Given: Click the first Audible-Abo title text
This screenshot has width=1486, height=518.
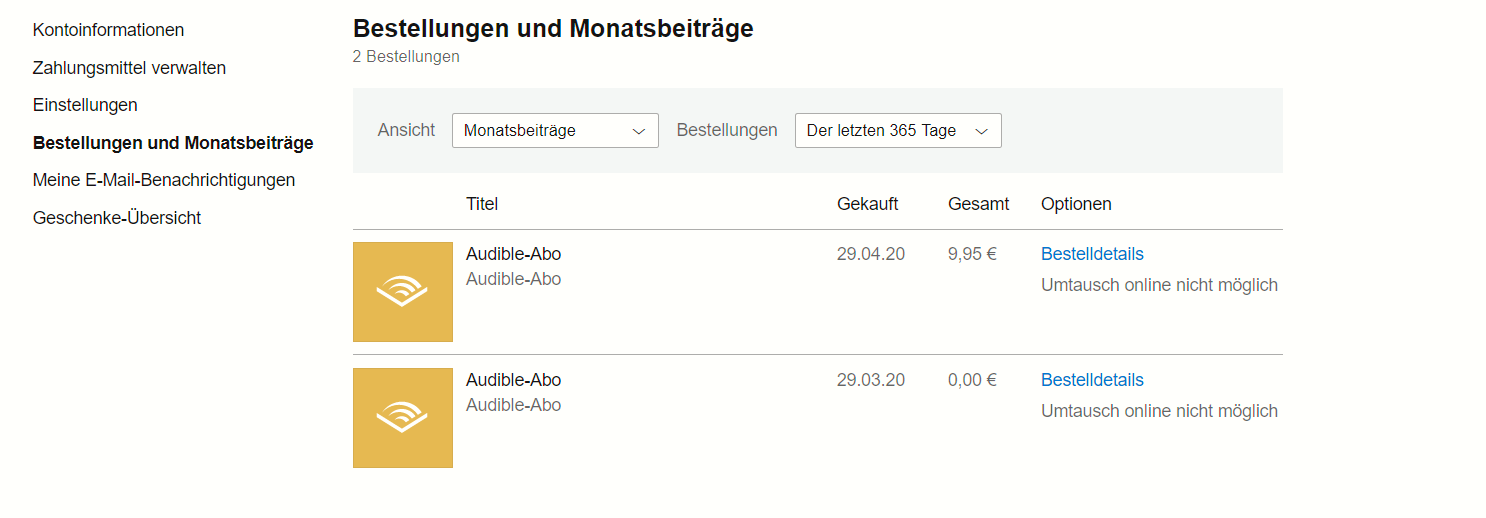Looking at the screenshot, I should (x=514, y=254).
